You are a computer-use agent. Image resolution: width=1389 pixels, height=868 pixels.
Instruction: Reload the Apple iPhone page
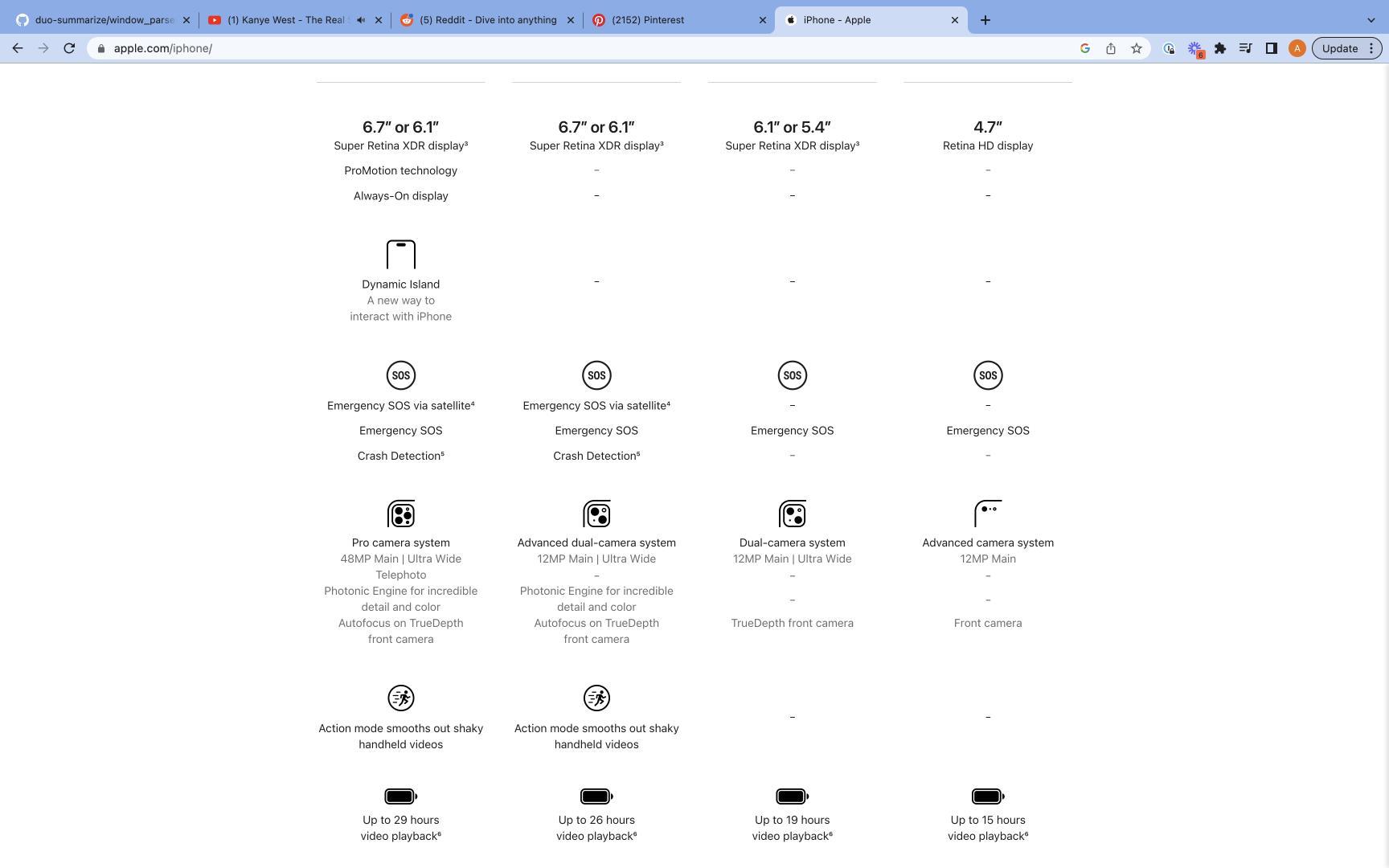coord(69,48)
